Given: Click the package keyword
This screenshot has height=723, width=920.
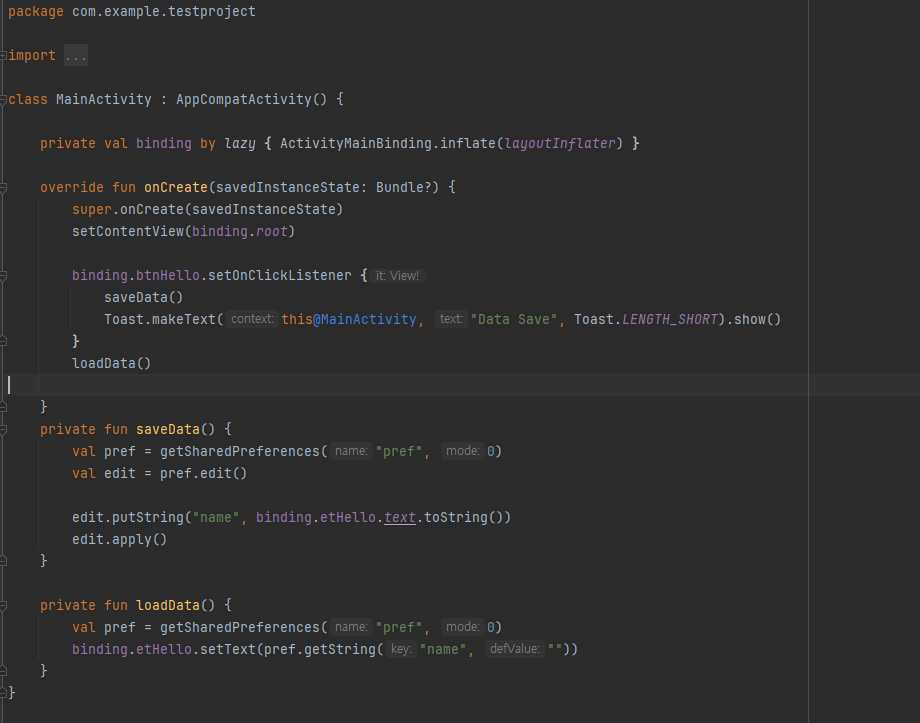Looking at the screenshot, I should coord(36,12).
